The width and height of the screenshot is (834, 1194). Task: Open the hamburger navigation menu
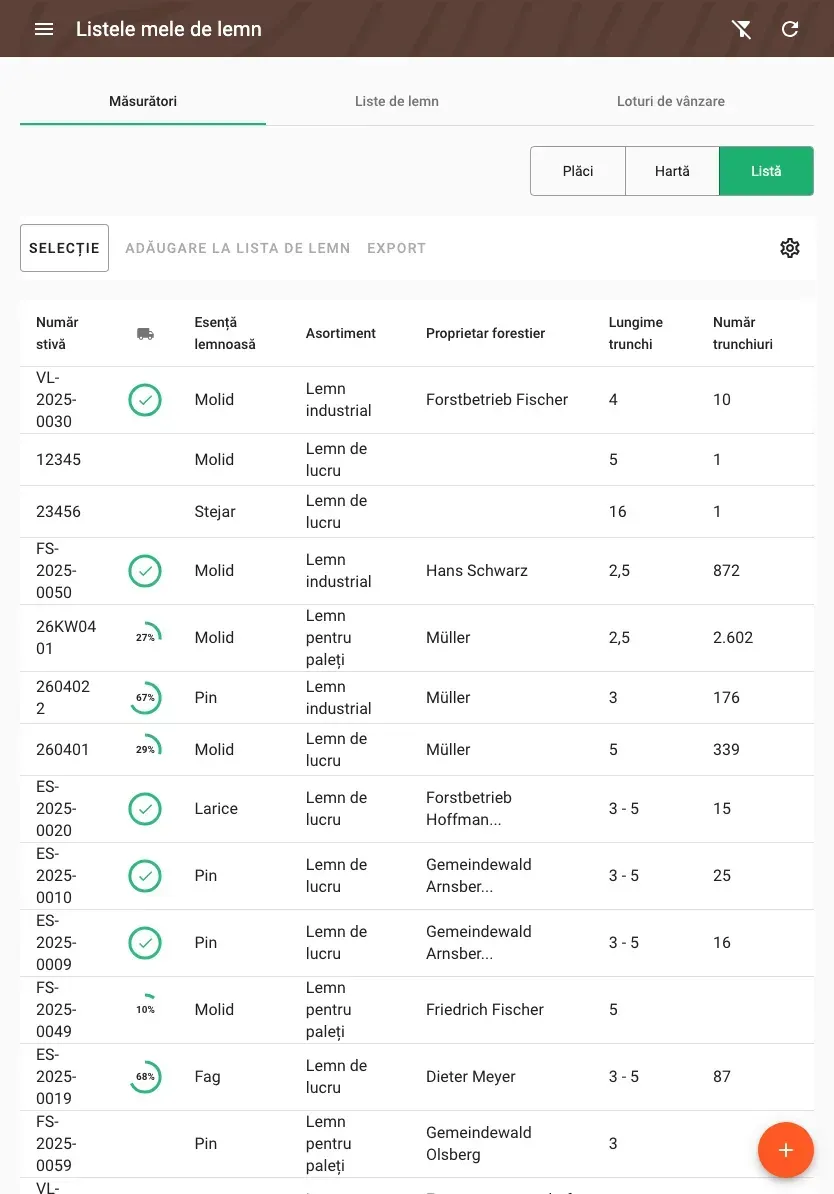tap(44, 29)
